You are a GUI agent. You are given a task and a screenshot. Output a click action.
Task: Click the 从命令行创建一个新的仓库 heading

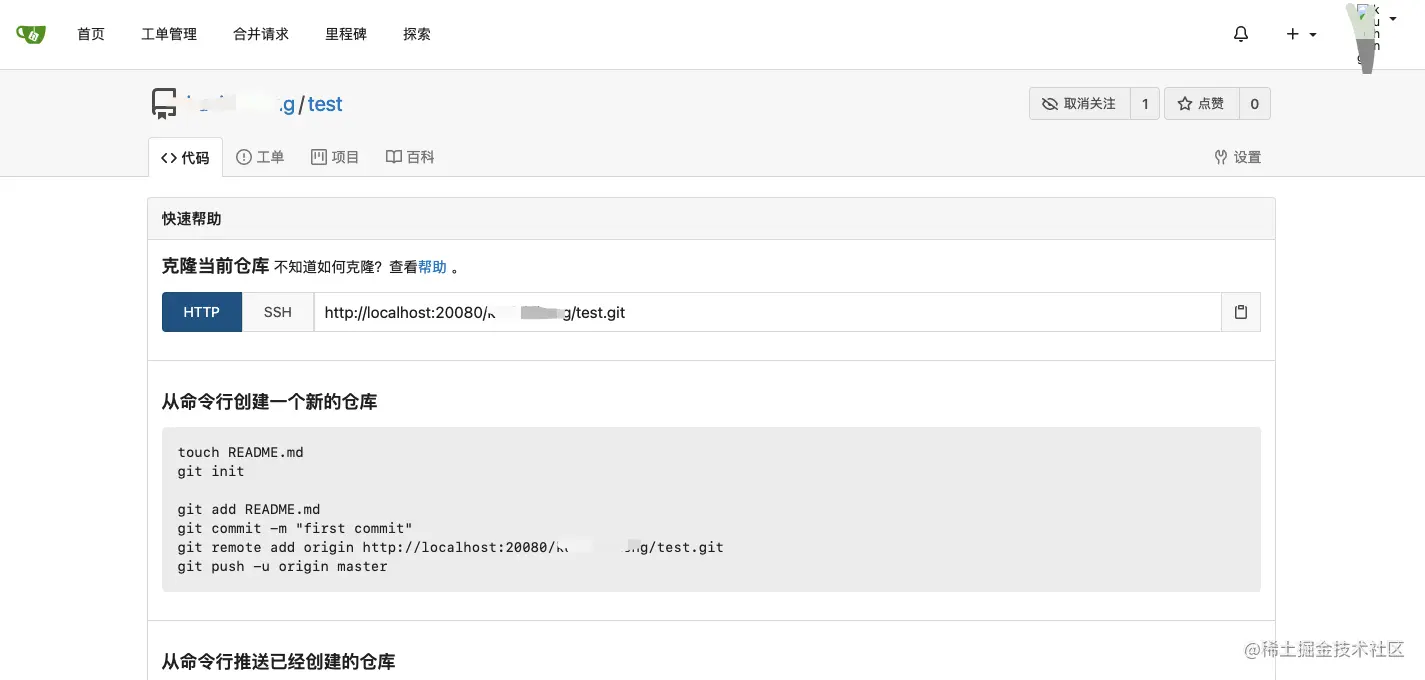pyautogui.click(x=269, y=402)
